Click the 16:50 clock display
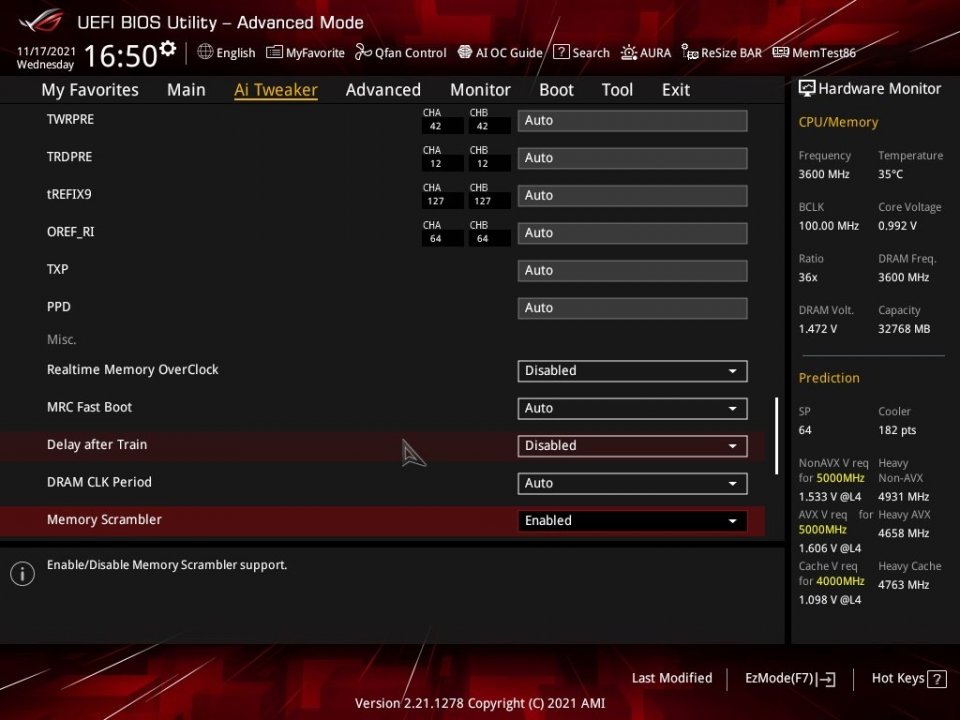The height and width of the screenshot is (720, 960). pyautogui.click(x=121, y=56)
